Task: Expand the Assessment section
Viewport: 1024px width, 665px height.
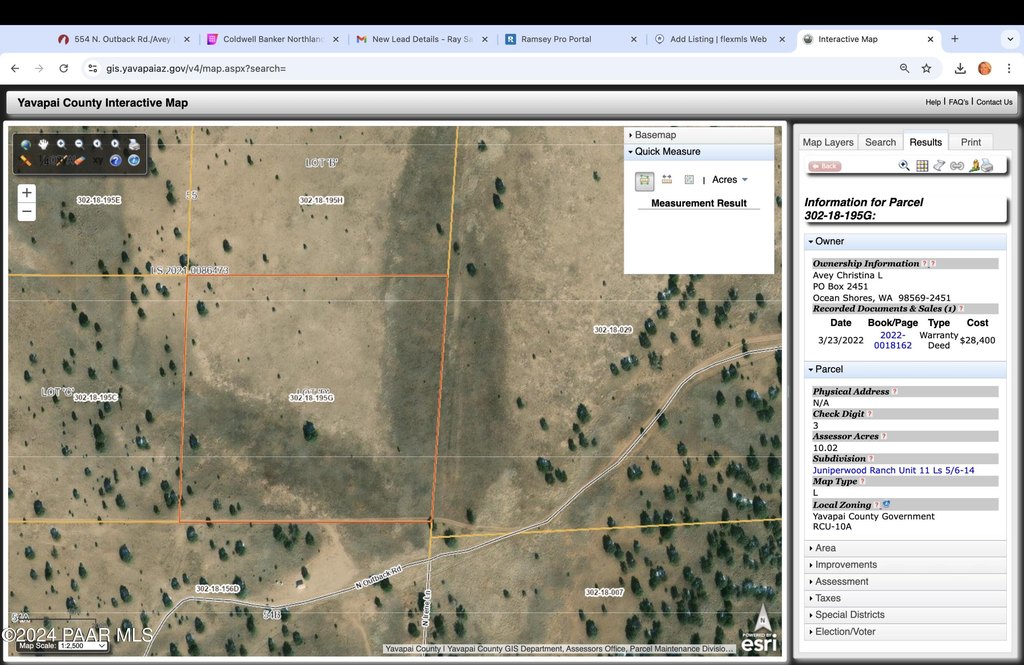Action: pyautogui.click(x=841, y=581)
